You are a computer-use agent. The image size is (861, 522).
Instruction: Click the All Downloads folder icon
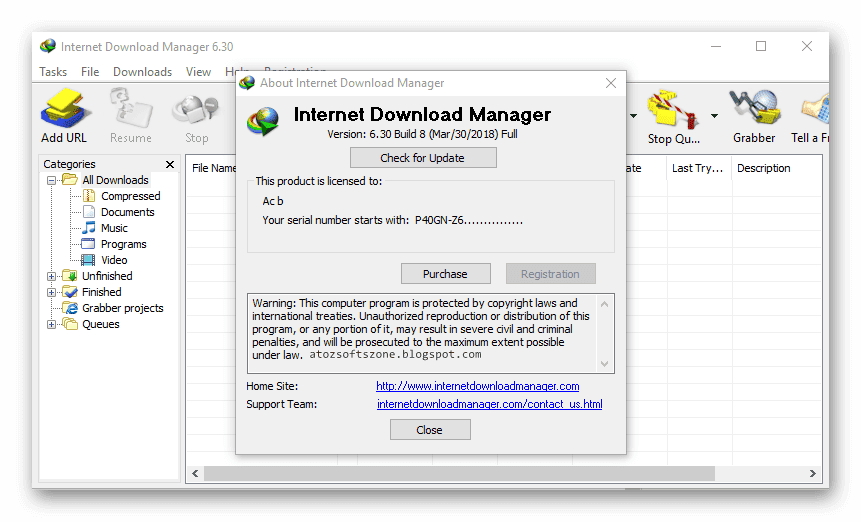70,179
